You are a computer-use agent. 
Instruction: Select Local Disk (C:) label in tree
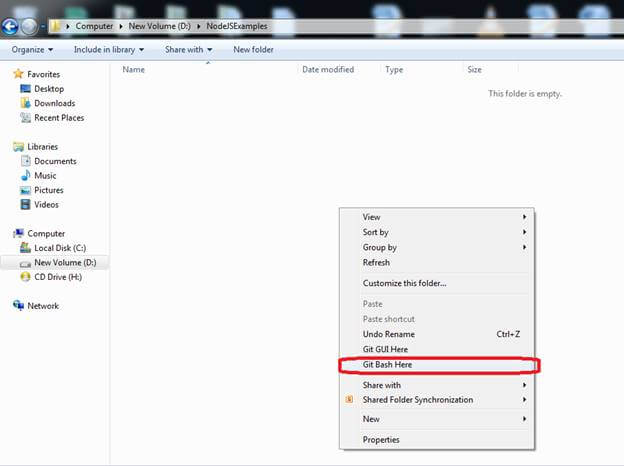tap(60, 248)
